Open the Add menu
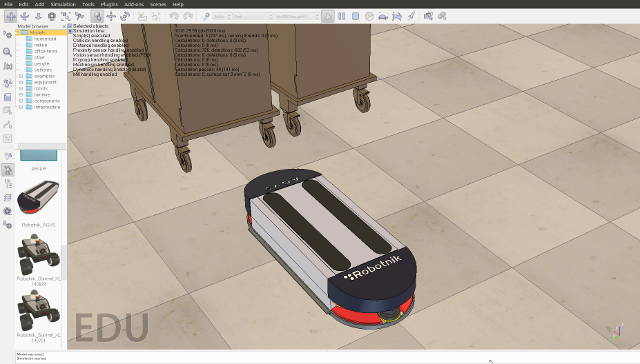Screen dimensions: 640x364 (x=39, y=4)
